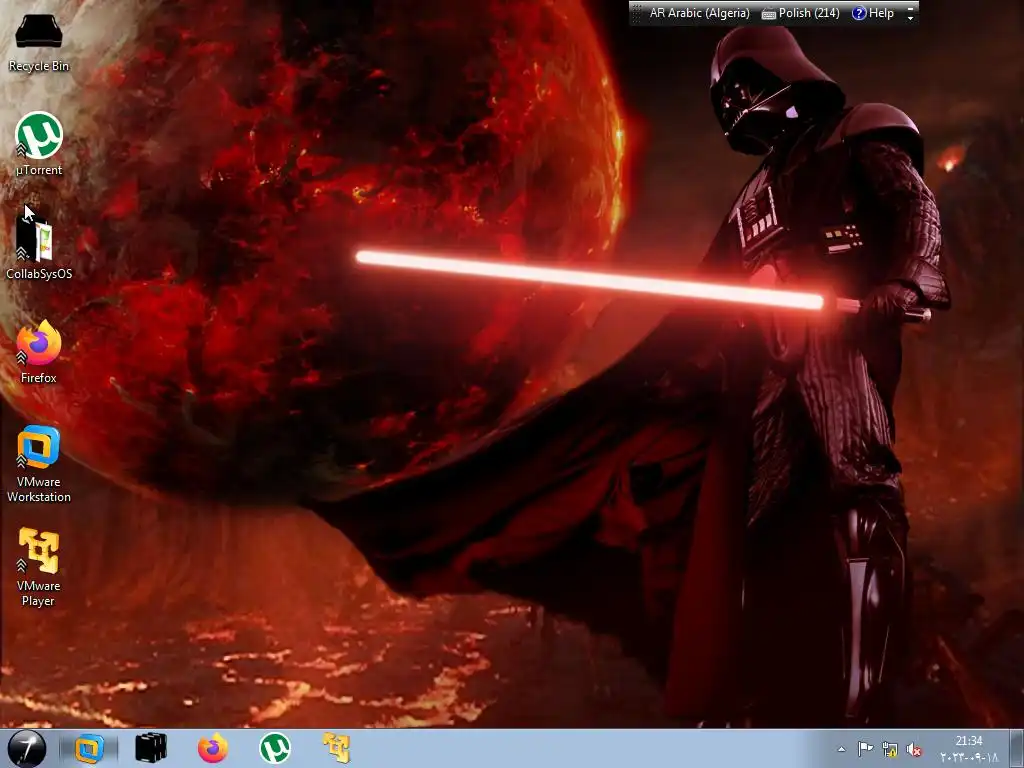The image size is (1024, 768).
Task: Select the Firefox desktop shortcut
Action: (39, 353)
